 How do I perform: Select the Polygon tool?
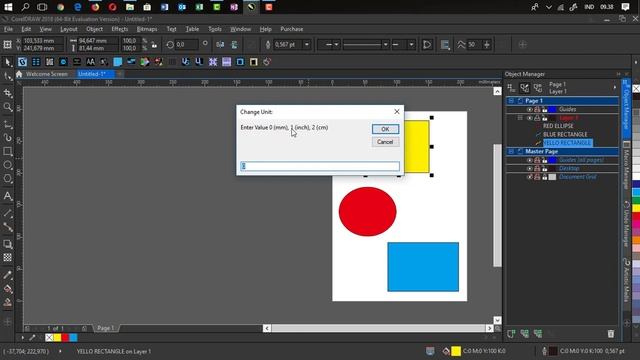coord(8,179)
